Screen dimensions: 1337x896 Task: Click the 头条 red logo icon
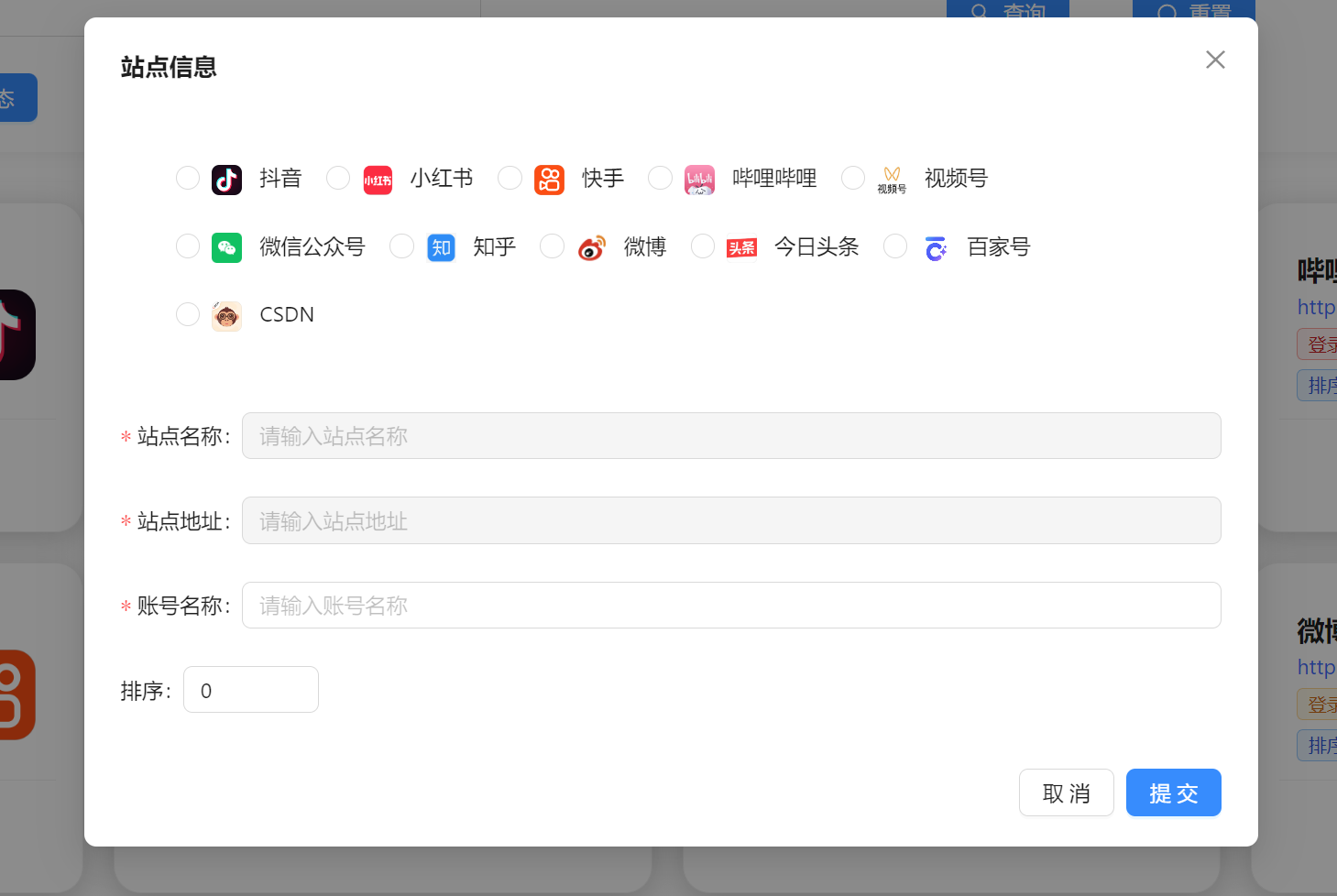742,248
